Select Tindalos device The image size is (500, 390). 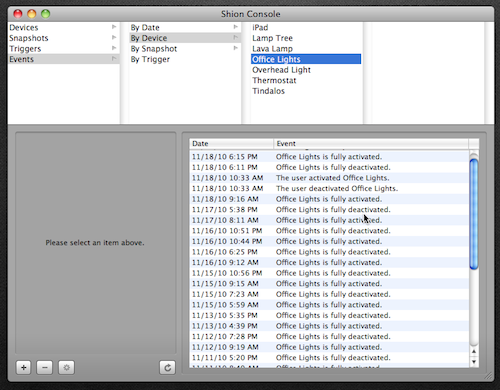tap(306, 91)
